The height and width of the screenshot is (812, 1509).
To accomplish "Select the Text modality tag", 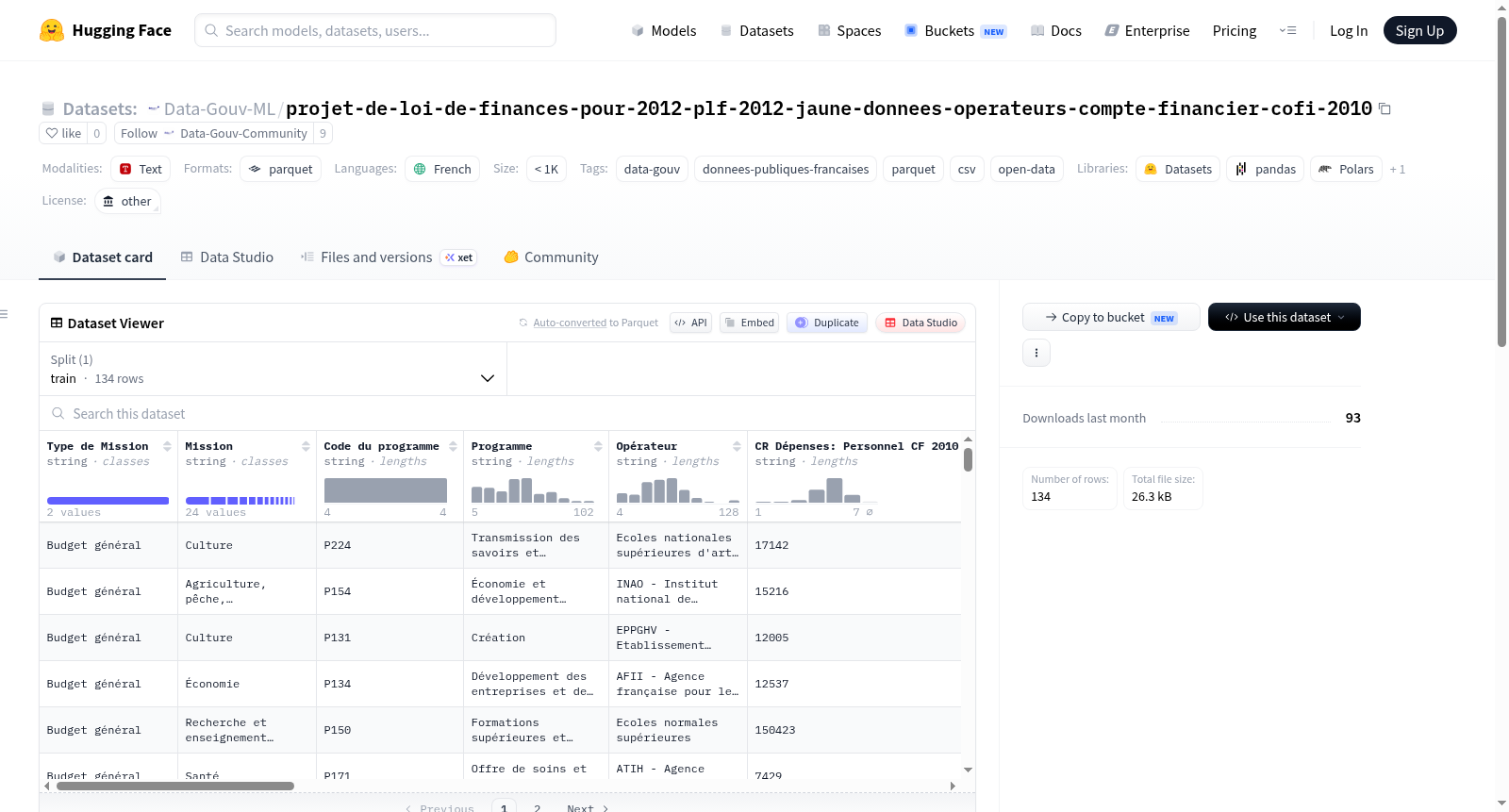I will (141, 169).
